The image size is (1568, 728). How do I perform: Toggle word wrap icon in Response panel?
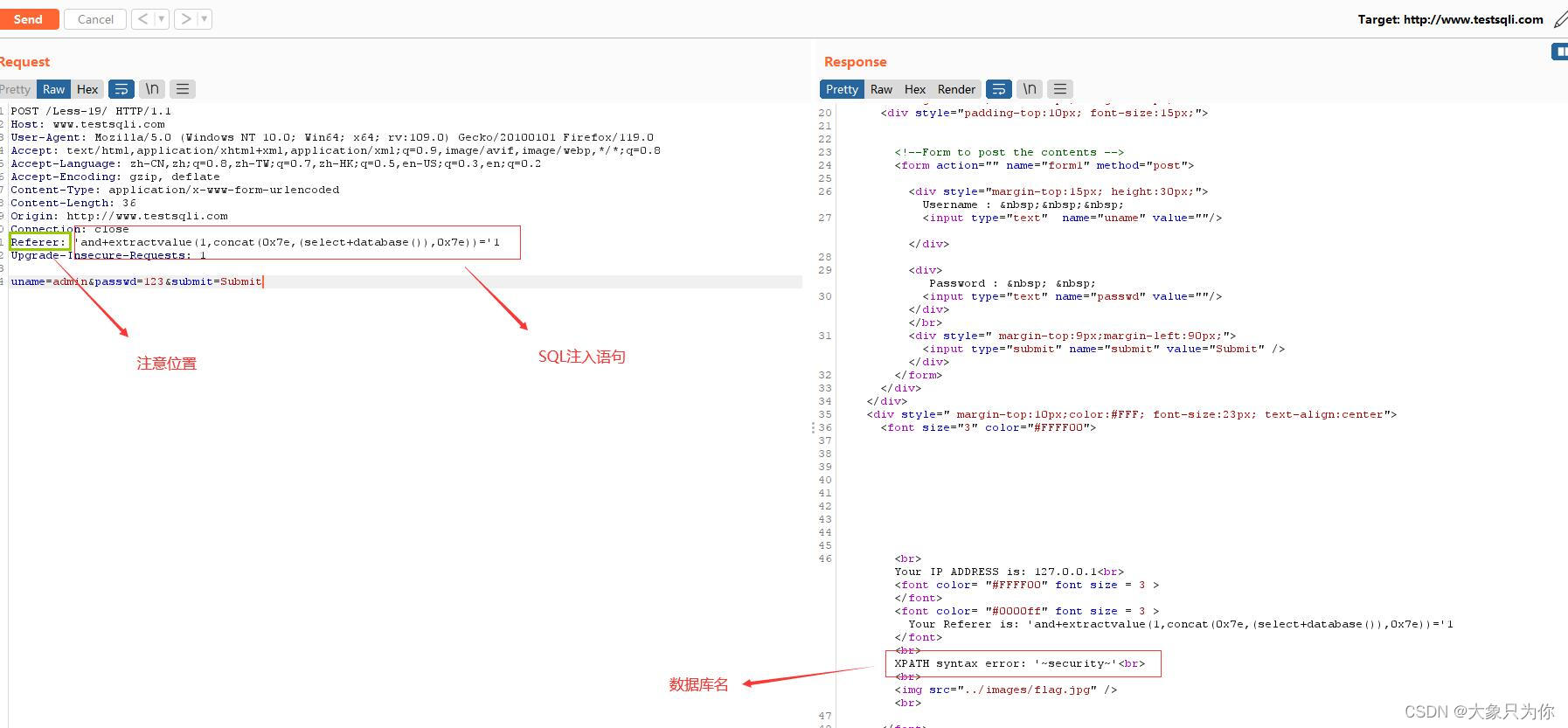tap(999, 89)
